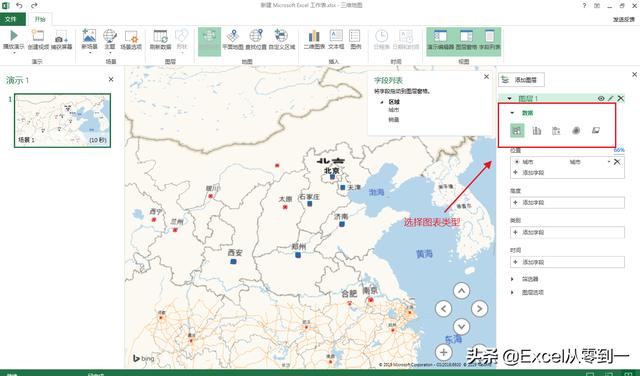Viewport: 640px width, 376px height.
Task: Collapse Layer 1 (图层 1) header arrow
Action: tap(509, 98)
